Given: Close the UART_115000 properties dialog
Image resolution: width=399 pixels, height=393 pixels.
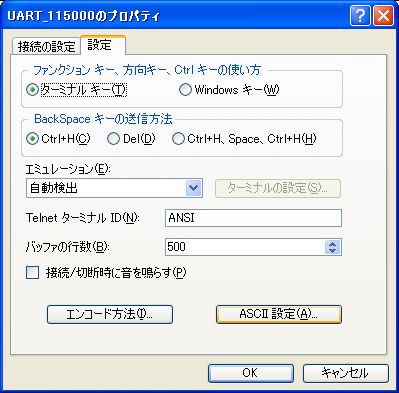Looking at the screenshot, I should [x=383, y=16].
